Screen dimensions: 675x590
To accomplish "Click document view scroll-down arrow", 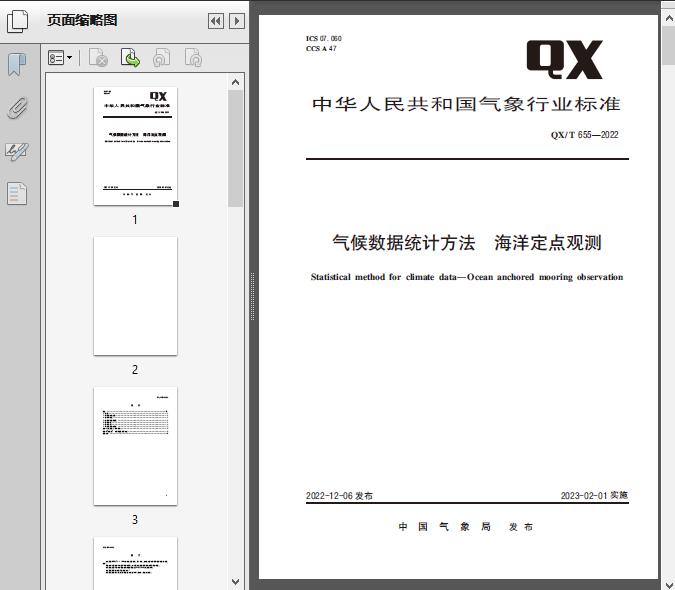I will 669,585.
